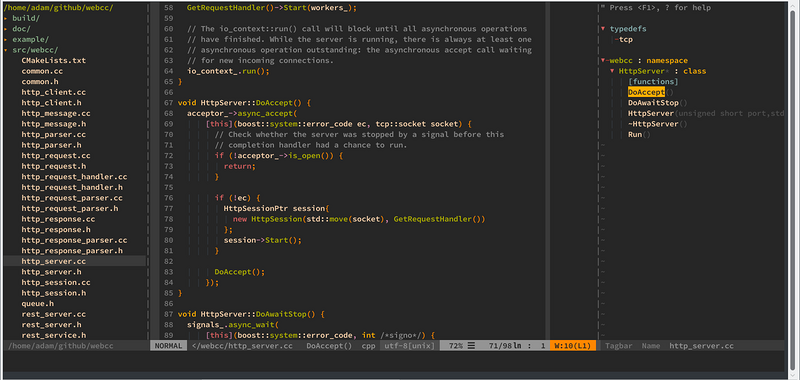Jump to highlighted DoAccept tag in Tagbar
Image resolution: width=800 pixels, height=380 pixels.
coord(646,92)
